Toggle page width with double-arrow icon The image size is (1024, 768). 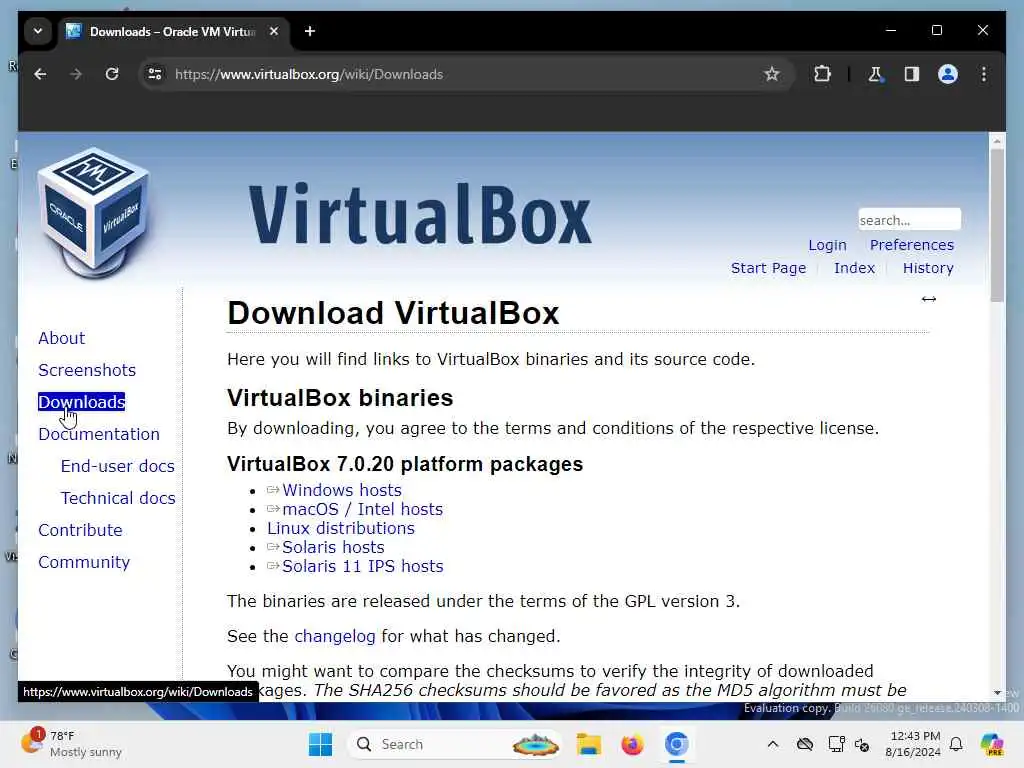click(x=929, y=299)
